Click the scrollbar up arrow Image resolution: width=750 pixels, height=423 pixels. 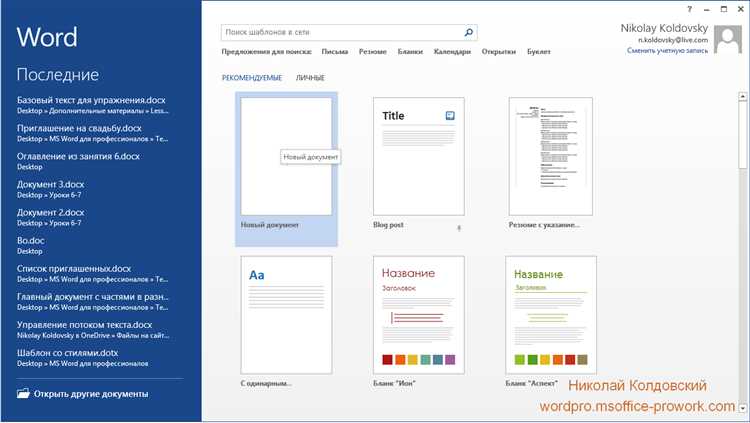pyautogui.click(x=742, y=96)
